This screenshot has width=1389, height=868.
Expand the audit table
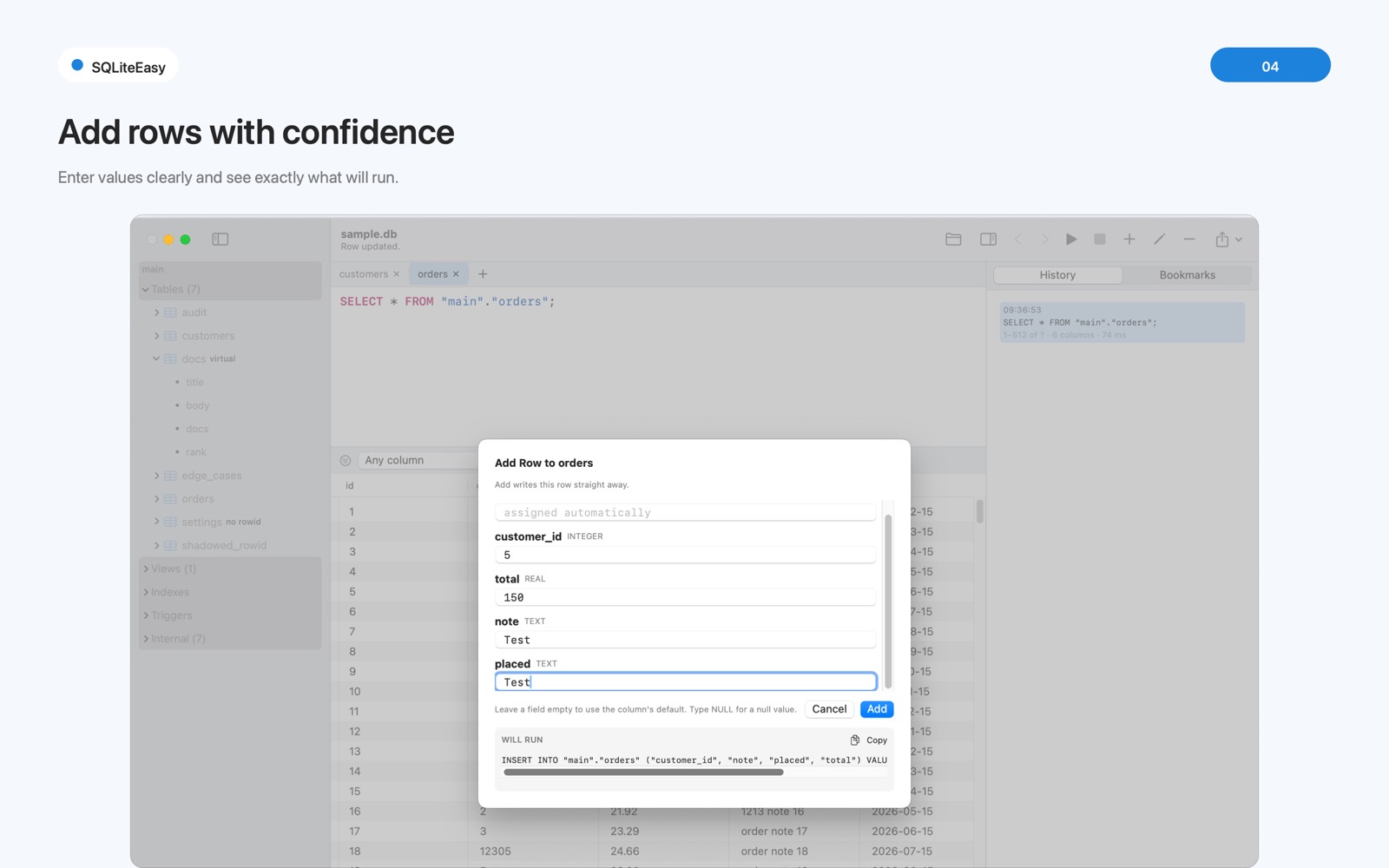[156, 312]
